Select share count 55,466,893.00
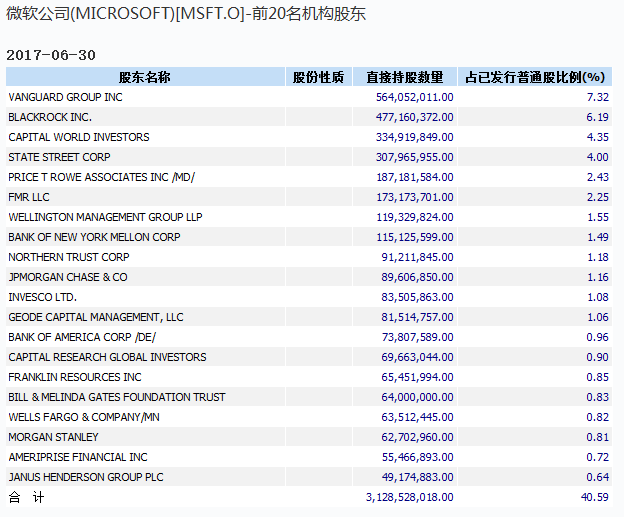This screenshot has width=624, height=517. [x=417, y=457]
